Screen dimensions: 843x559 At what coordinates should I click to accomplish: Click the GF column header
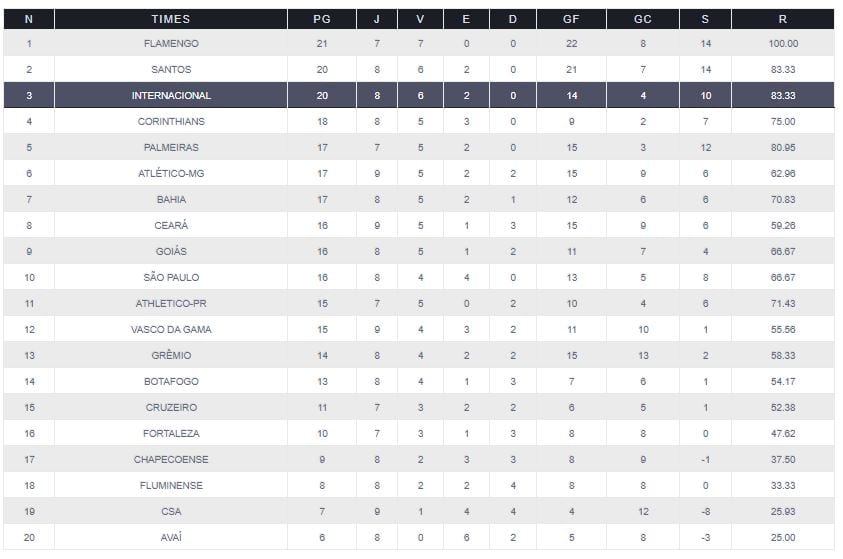tap(571, 19)
